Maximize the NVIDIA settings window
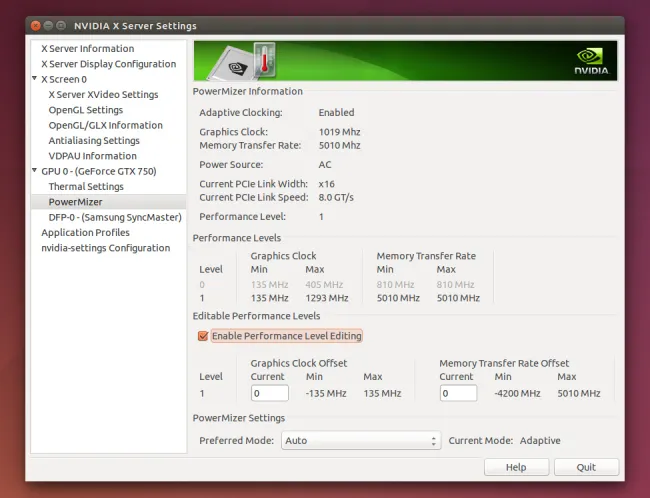 (61, 26)
